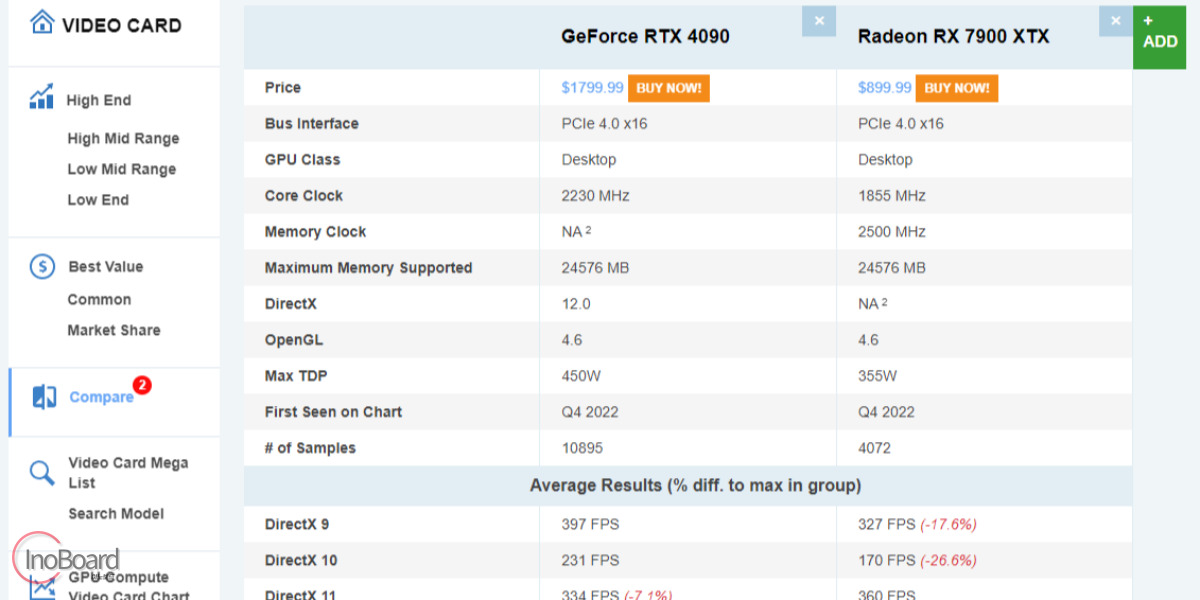
Task: Click the DirectX value 12.0
Action: tap(576, 304)
